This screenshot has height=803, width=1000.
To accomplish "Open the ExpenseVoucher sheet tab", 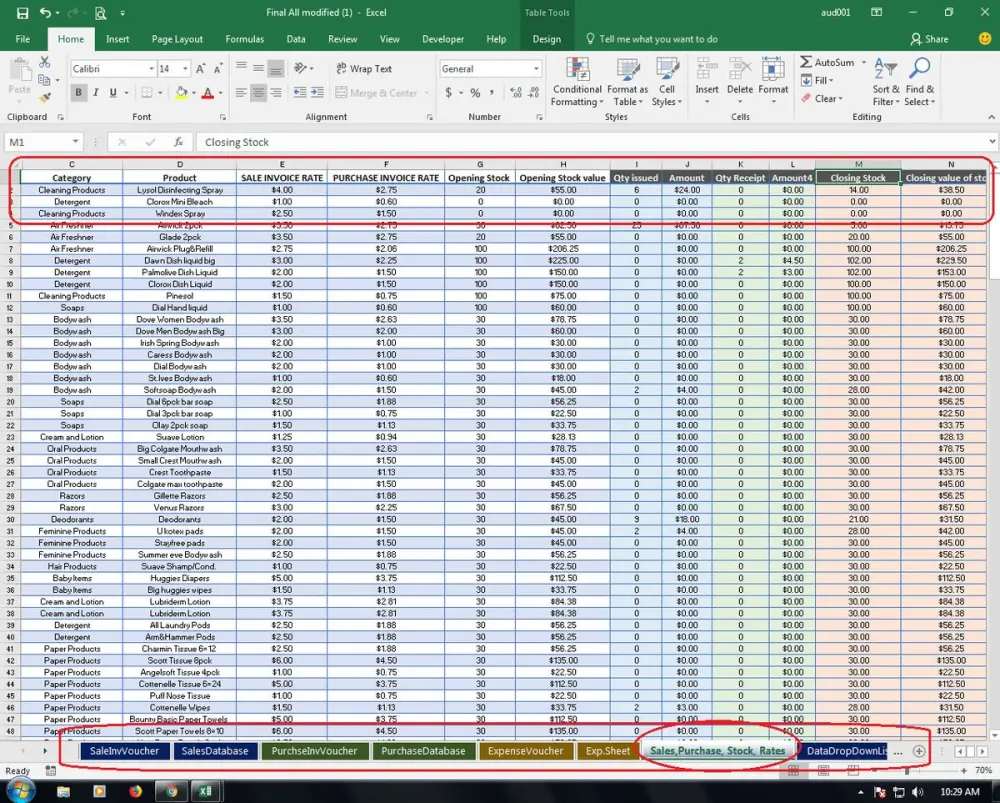I will [x=525, y=751].
